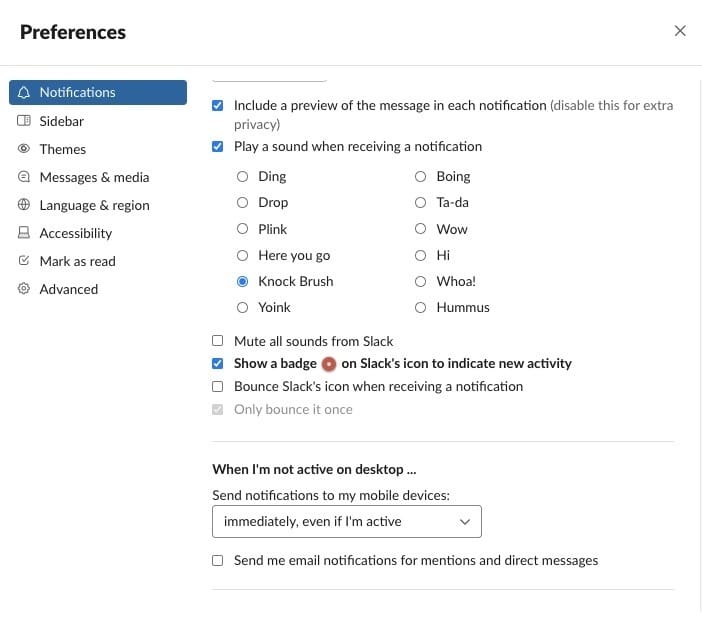
Task: Click the Language & region globe icon
Action: click(24, 205)
